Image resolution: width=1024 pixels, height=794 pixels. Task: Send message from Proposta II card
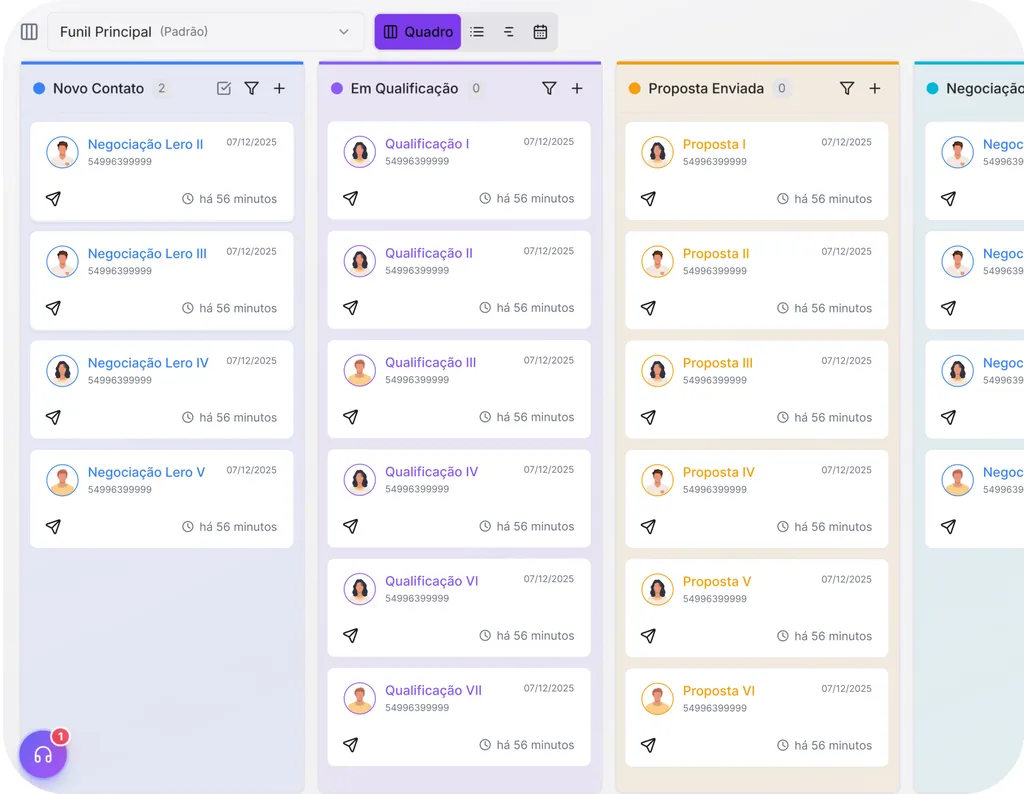coord(648,308)
